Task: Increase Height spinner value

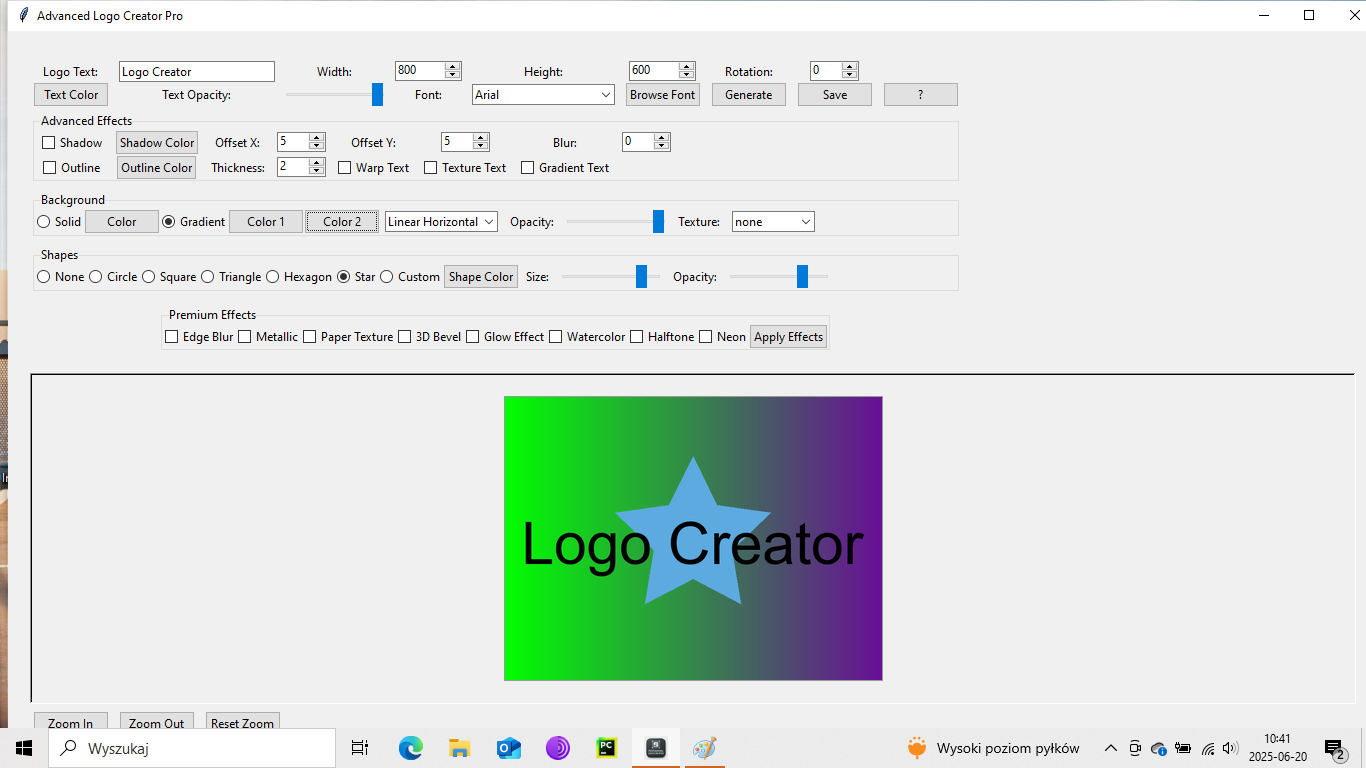Action: pyautogui.click(x=687, y=67)
